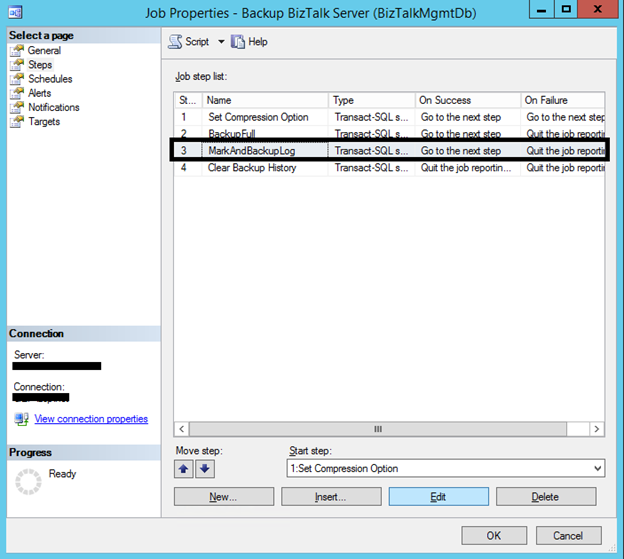Viewport: 624px width, 559px height.
Task: Close the Job Properties window
Action: click(598, 10)
